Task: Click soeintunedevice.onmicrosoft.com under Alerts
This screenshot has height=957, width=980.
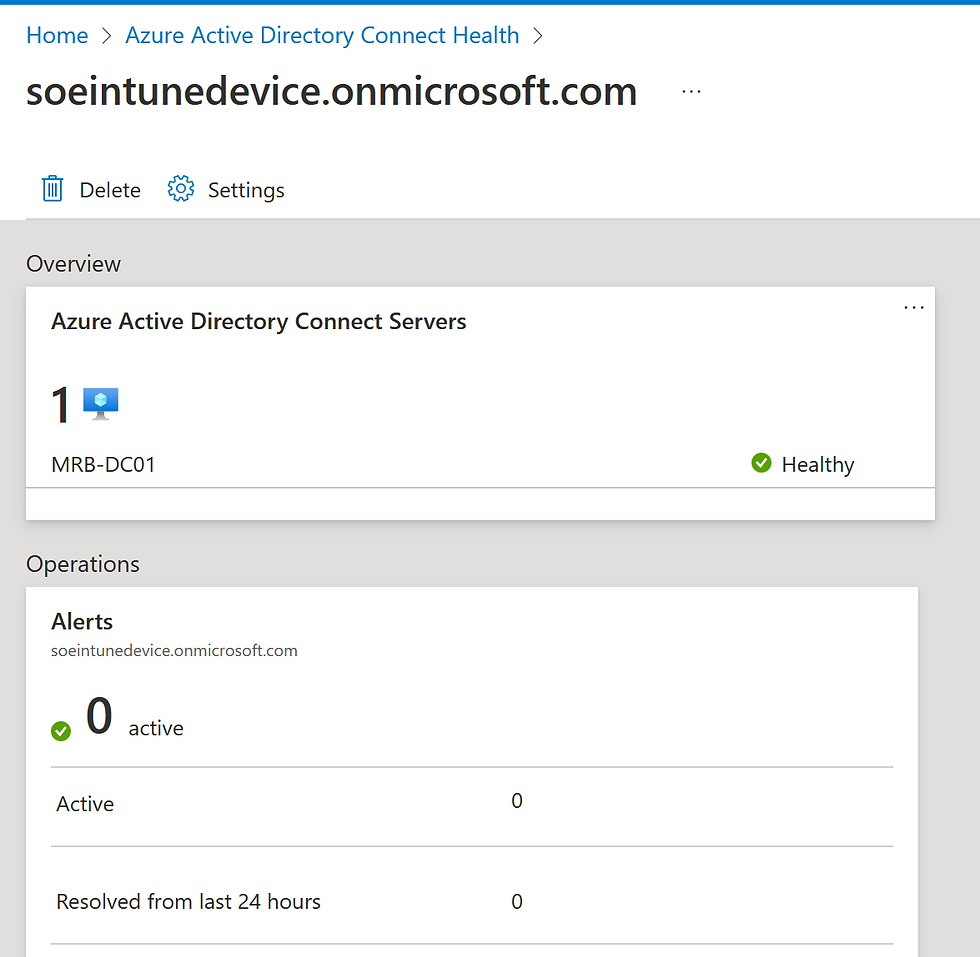Action: click(174, 651)
